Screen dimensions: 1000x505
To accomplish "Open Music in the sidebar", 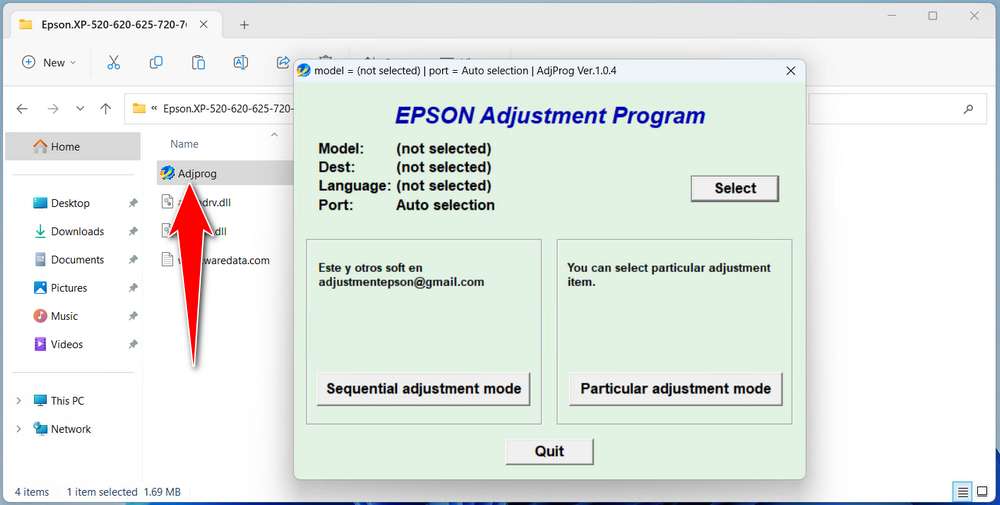I will pyautogui.click(x=64, y=316).
